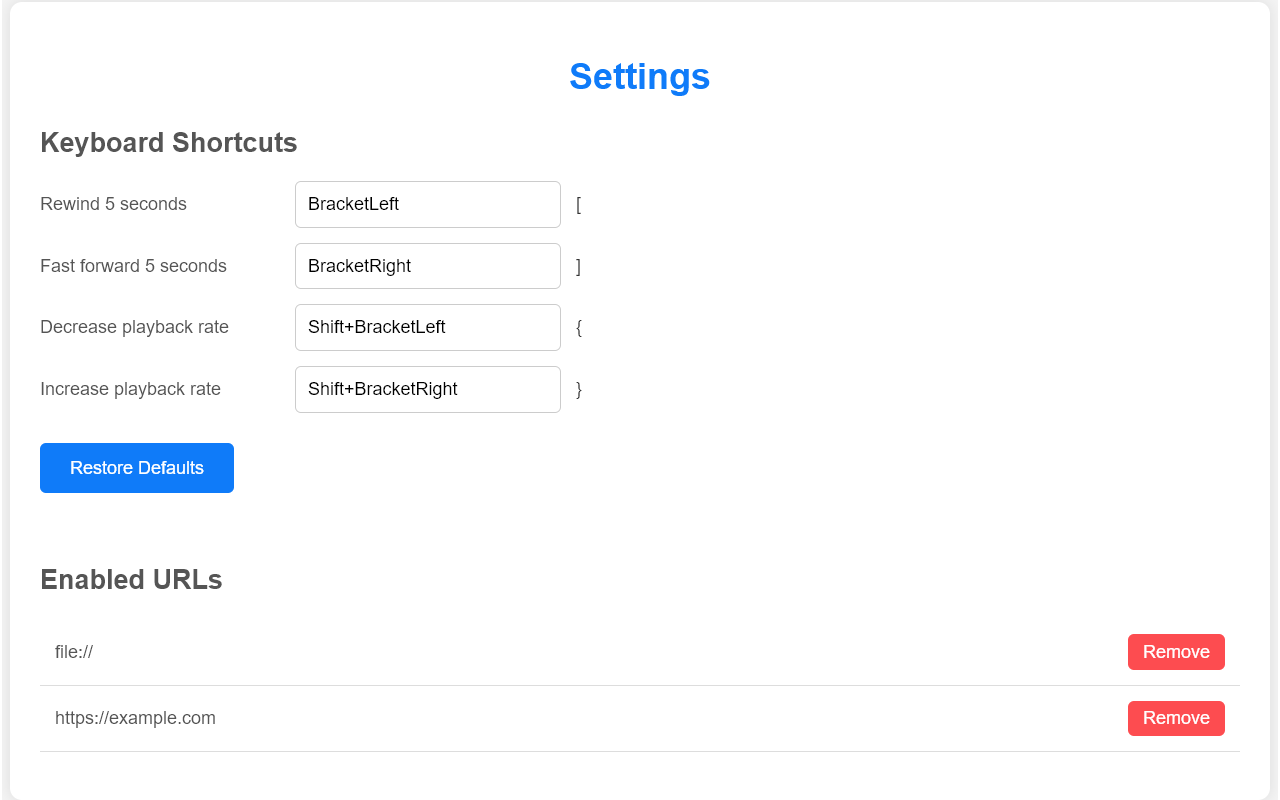This screenshot has width=1280, height=800.
Task: Click the left square bracket key hint
Action: (x=578, y=205)
